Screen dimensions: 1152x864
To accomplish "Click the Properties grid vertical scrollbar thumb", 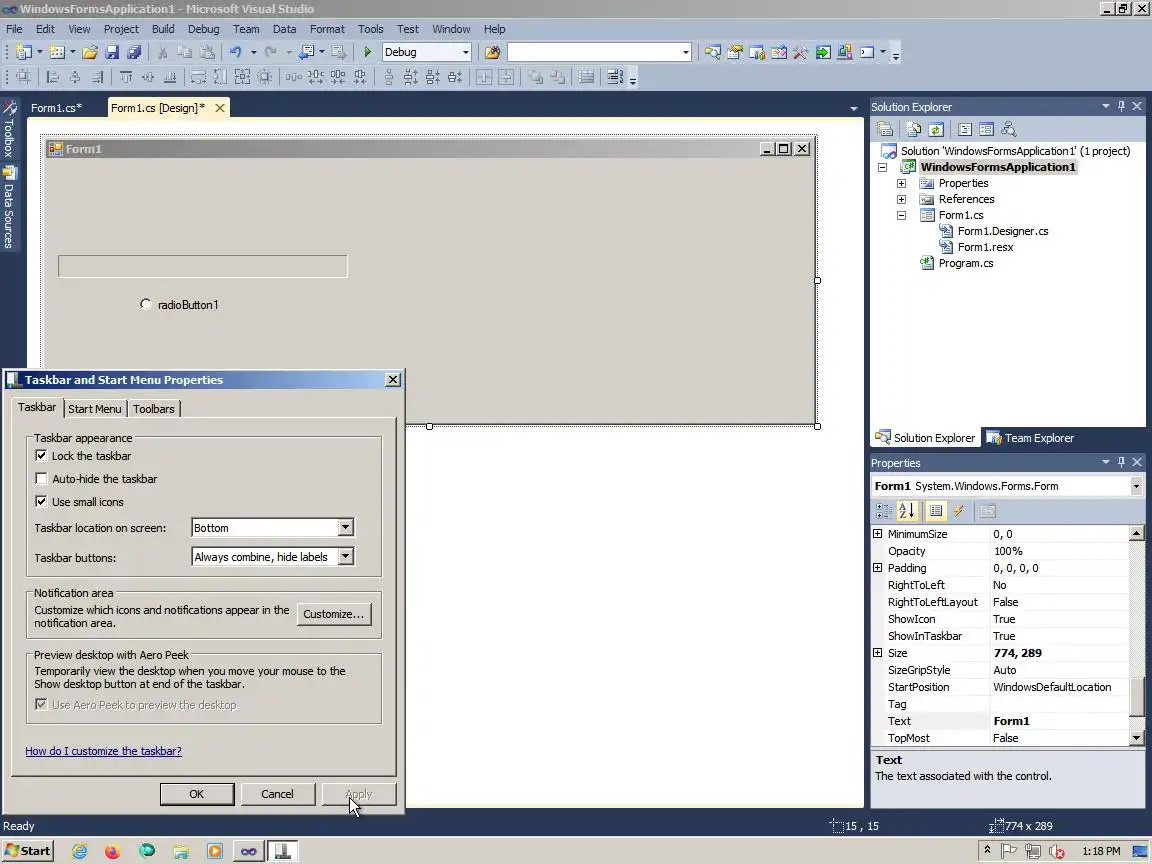I will tap(1137, 696).
